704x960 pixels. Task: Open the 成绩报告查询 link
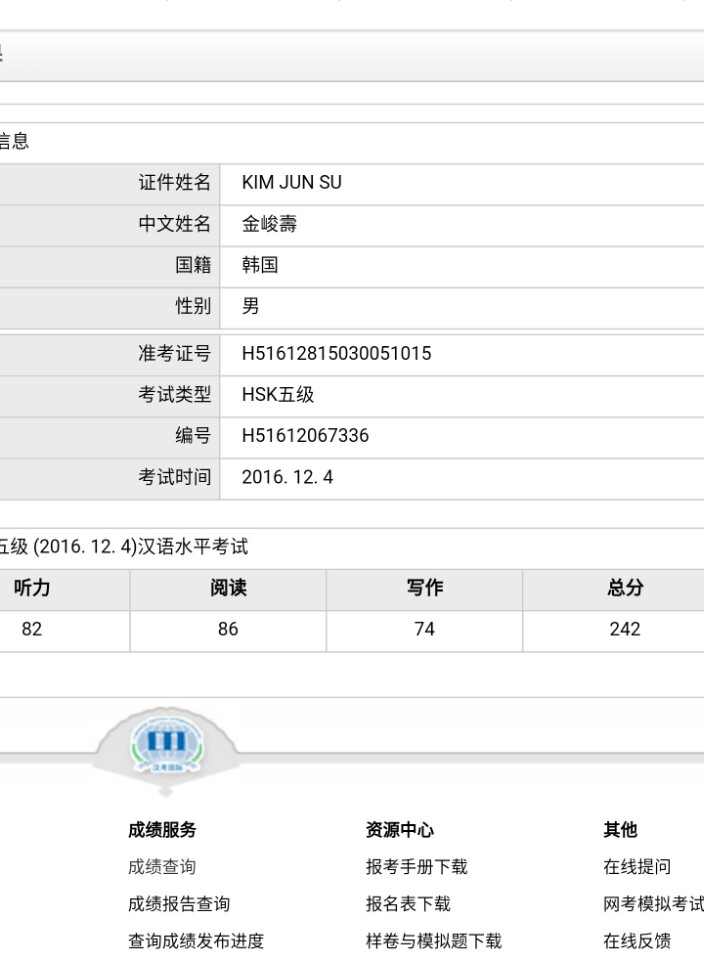click(179, 904)
